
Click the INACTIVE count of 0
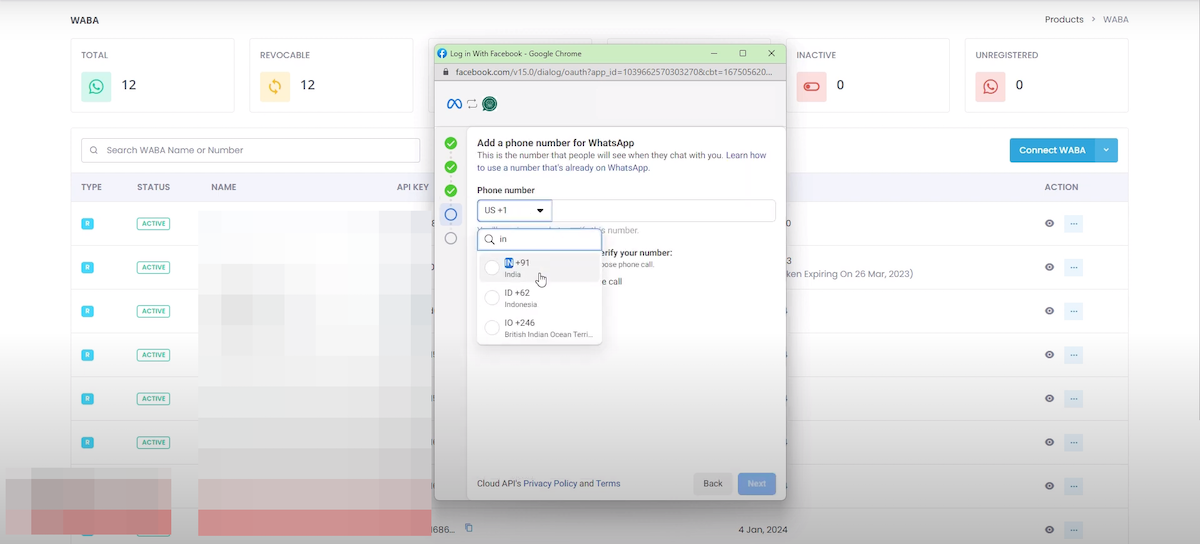pos(840,85)
